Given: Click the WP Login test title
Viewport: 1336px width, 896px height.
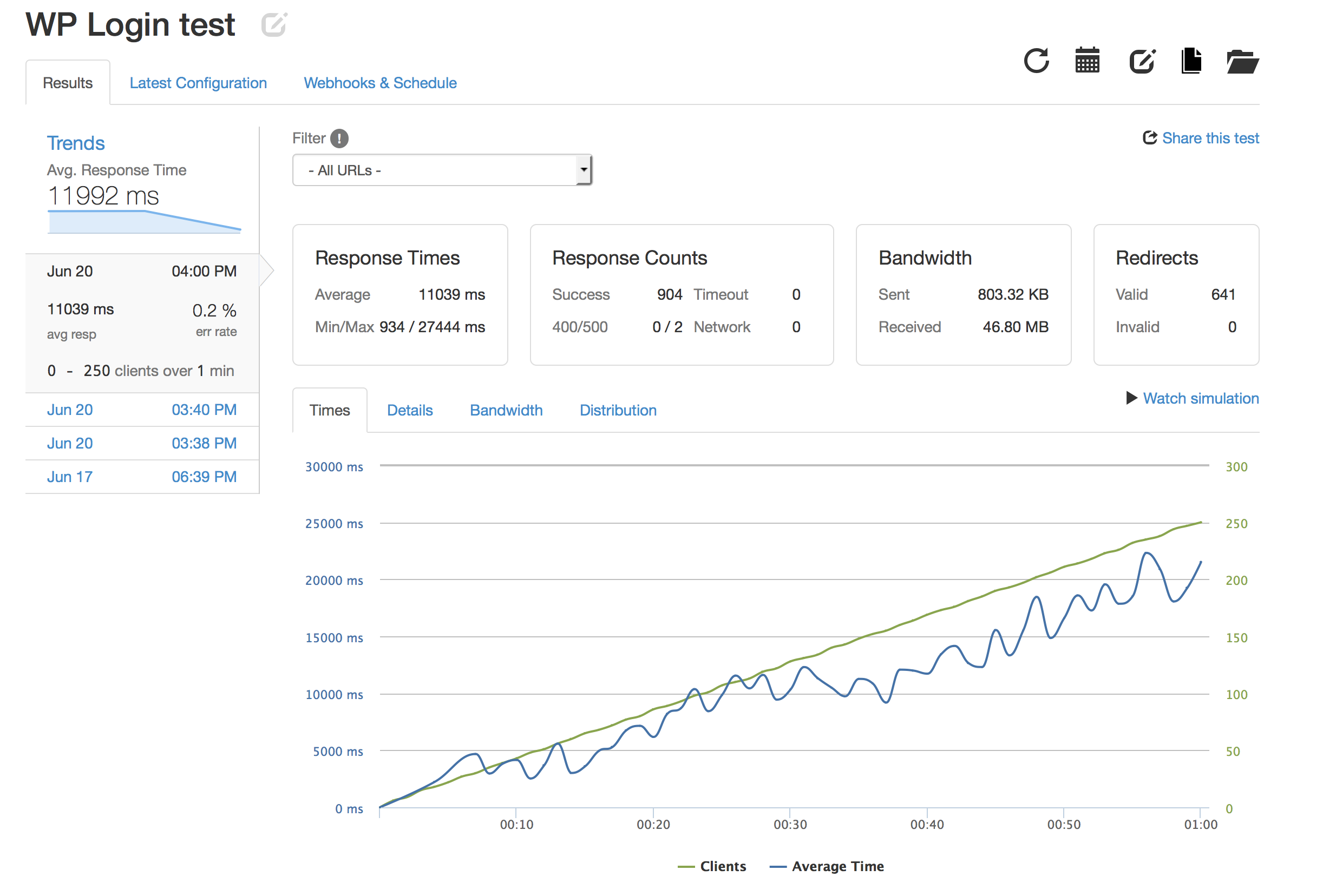Looking at the screenshot, I should (x=130, y=24).
